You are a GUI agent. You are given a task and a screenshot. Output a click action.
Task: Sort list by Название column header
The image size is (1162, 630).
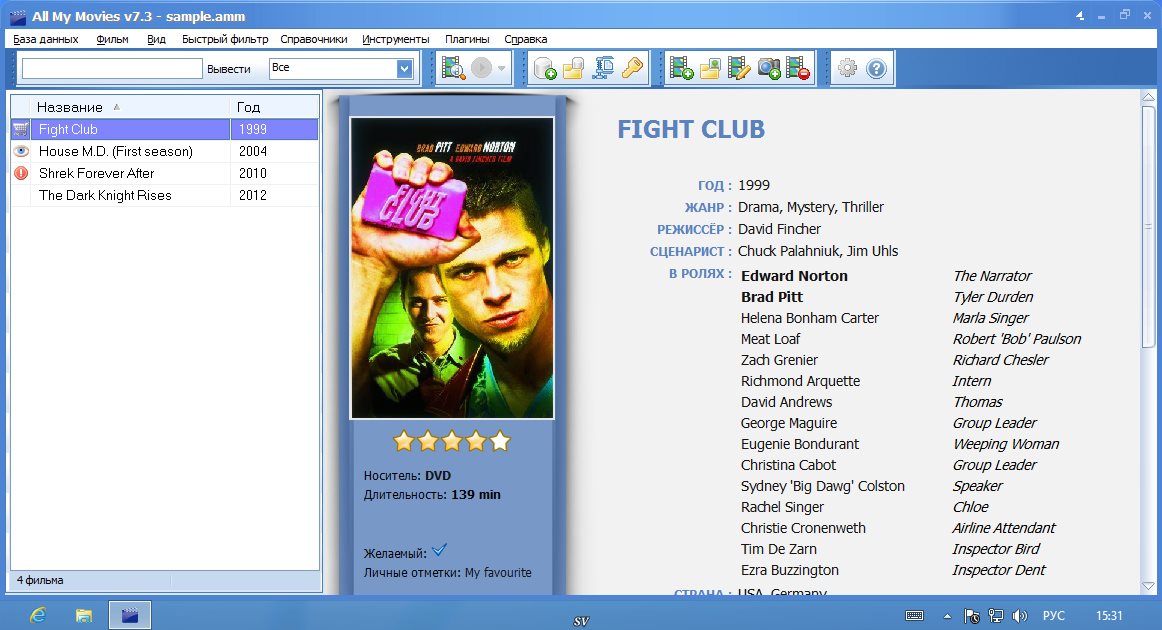[130, 107]
